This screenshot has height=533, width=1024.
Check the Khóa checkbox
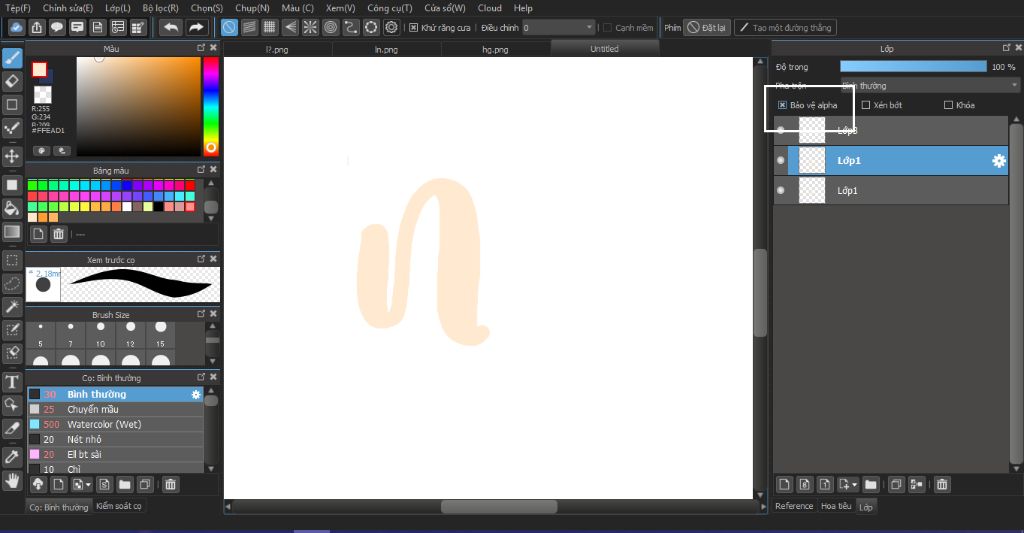coord(948,105)
